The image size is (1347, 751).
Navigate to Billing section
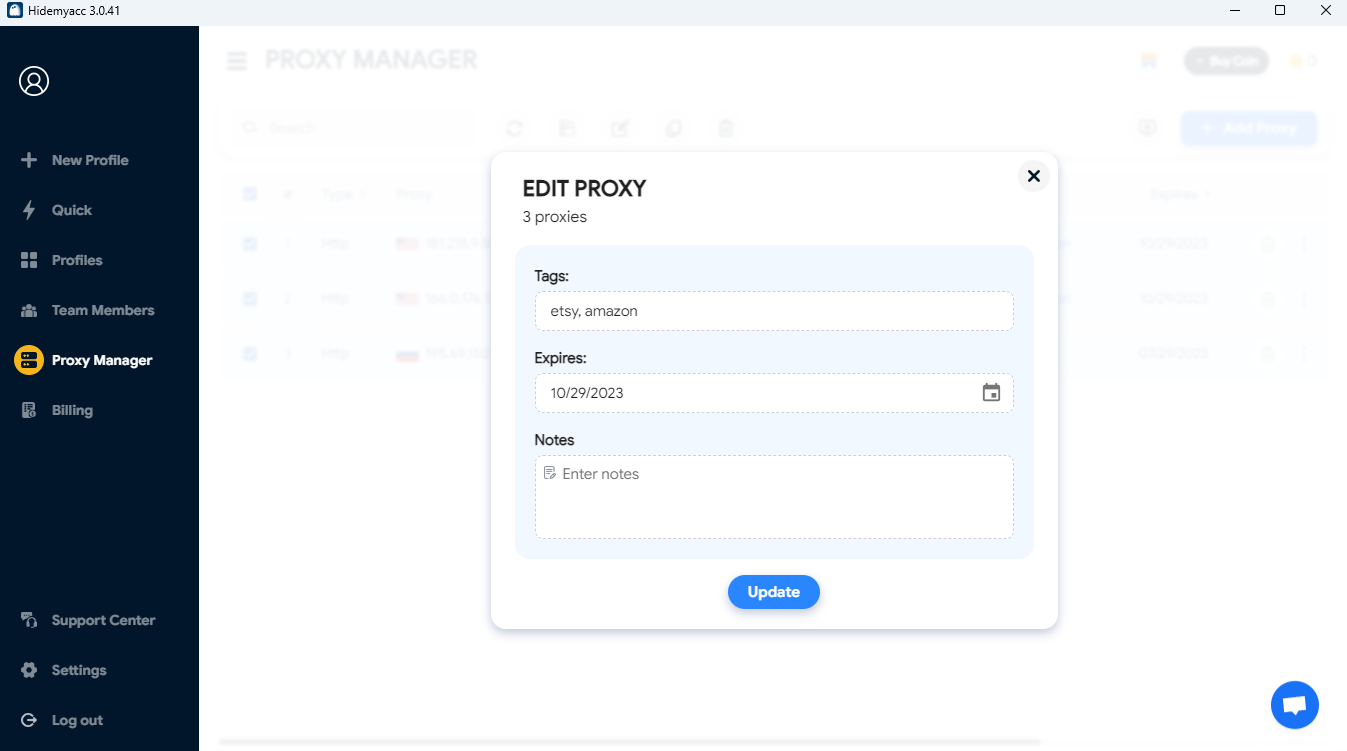click(x=71, y=410)
